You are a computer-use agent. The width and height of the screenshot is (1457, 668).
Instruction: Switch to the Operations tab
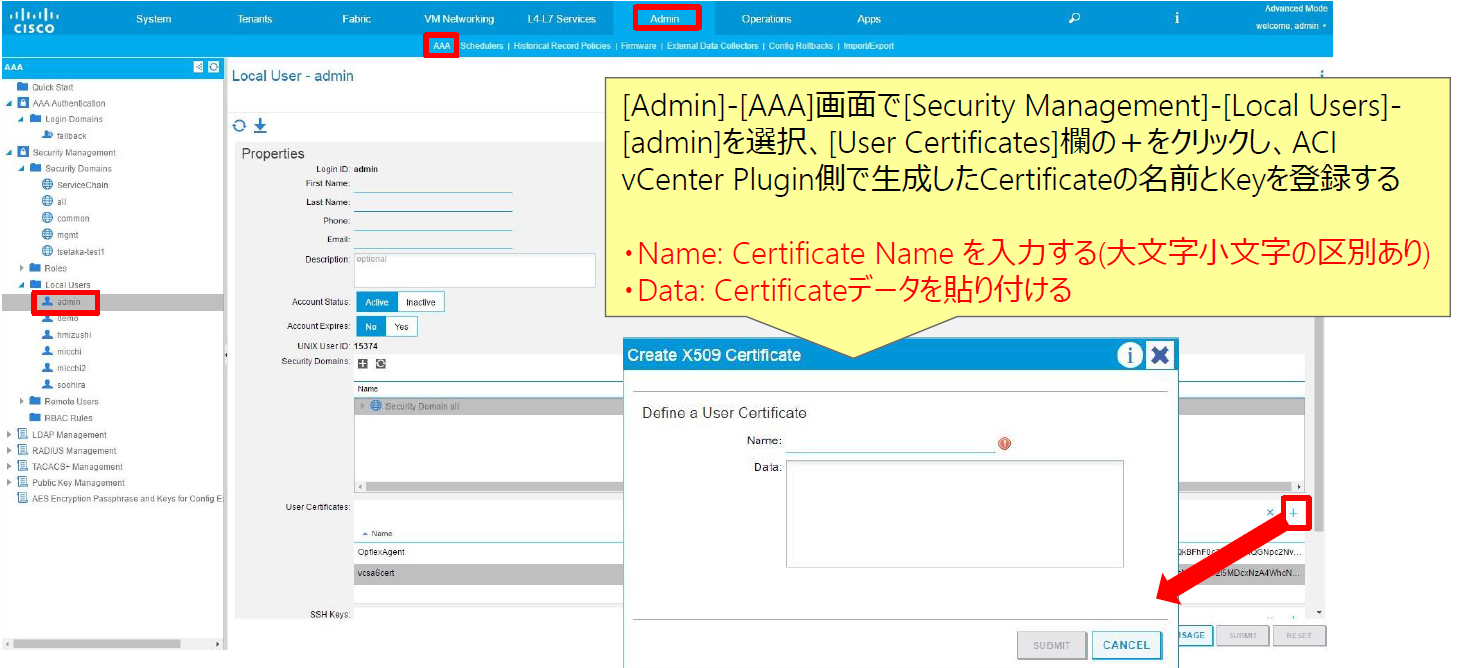click(766, 18)
